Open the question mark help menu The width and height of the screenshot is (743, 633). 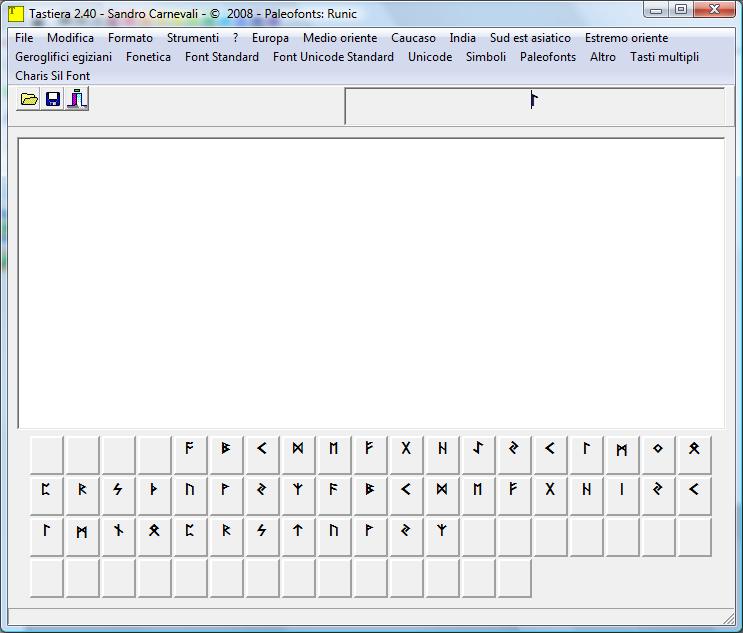tap(236, 38)
